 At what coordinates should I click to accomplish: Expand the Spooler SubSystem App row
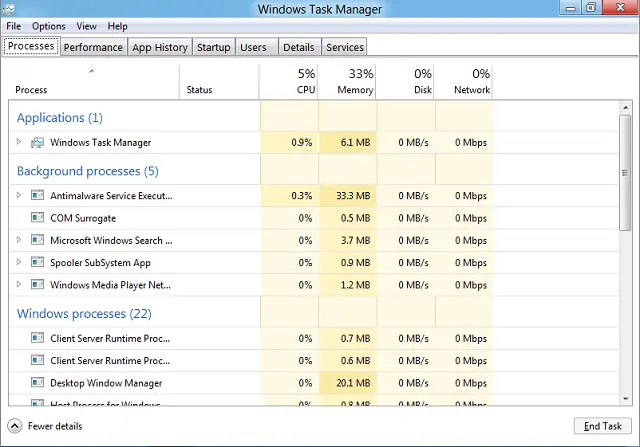pyautogui.click(x=19, y=262)
